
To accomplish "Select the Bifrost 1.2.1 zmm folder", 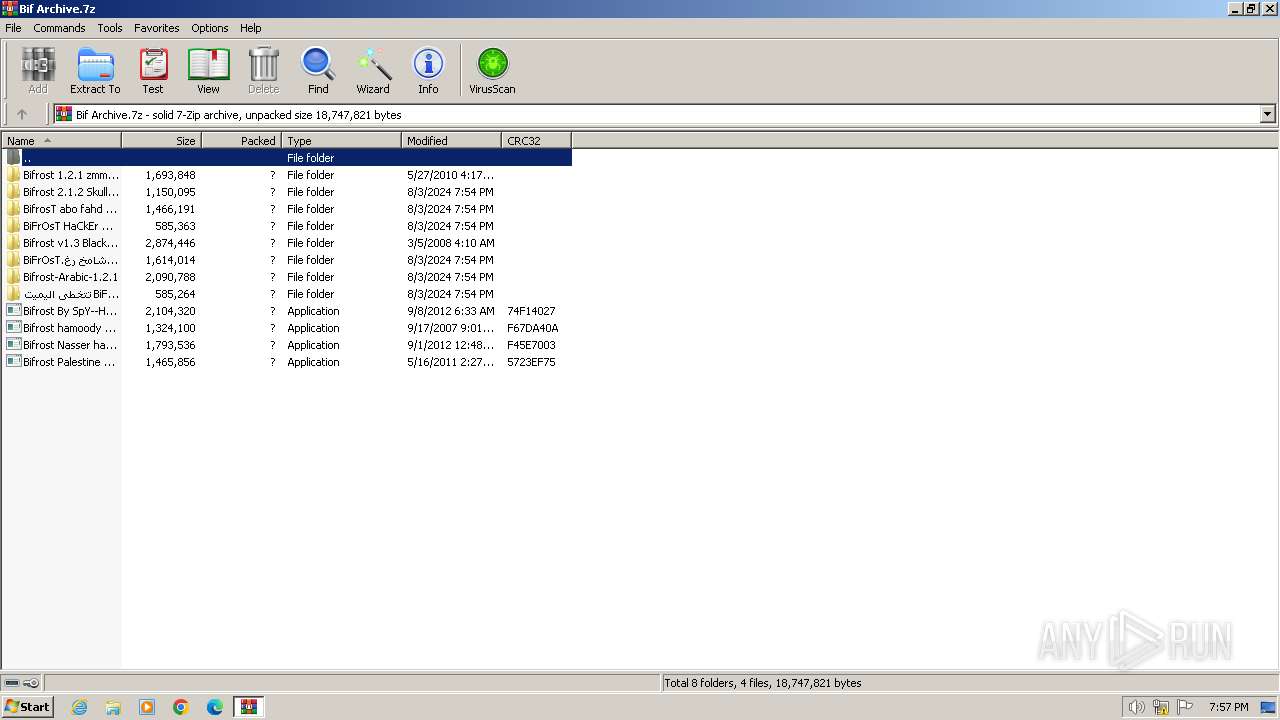I will (287, 175).
